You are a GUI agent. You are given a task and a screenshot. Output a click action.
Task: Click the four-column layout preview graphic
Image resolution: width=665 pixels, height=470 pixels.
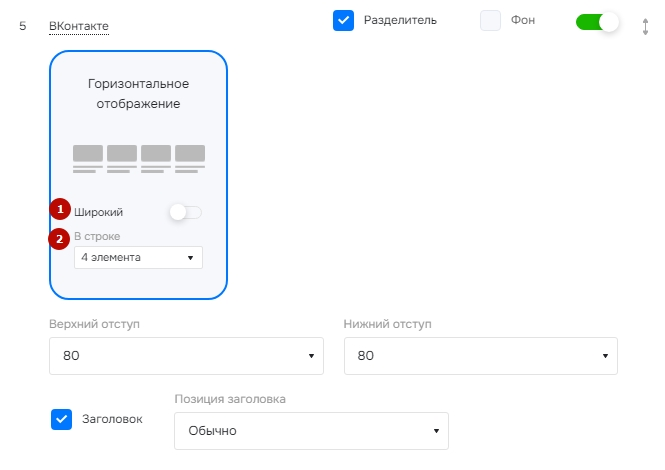tap(139, 159)
